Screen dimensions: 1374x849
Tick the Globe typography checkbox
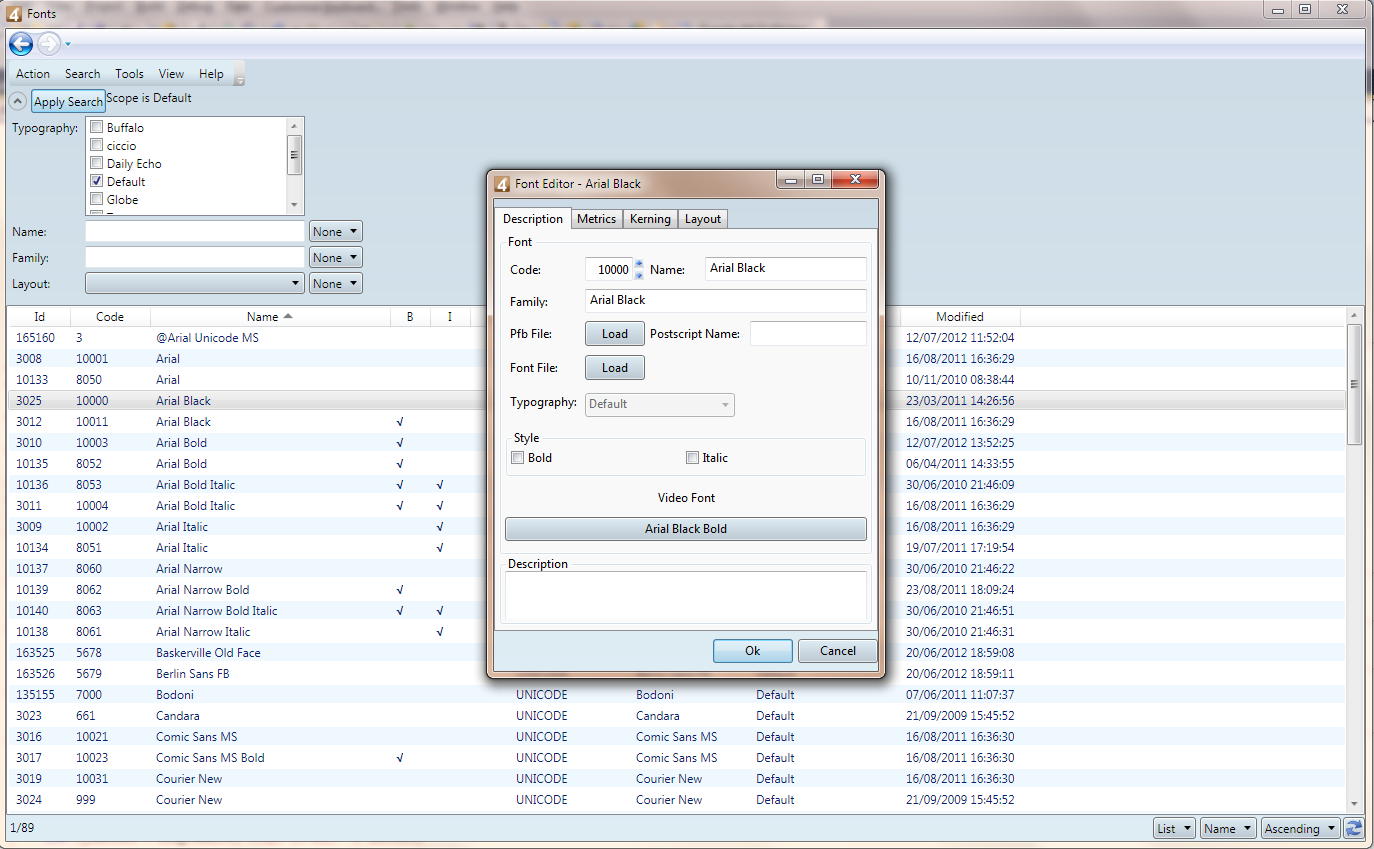tap(97, 200)
